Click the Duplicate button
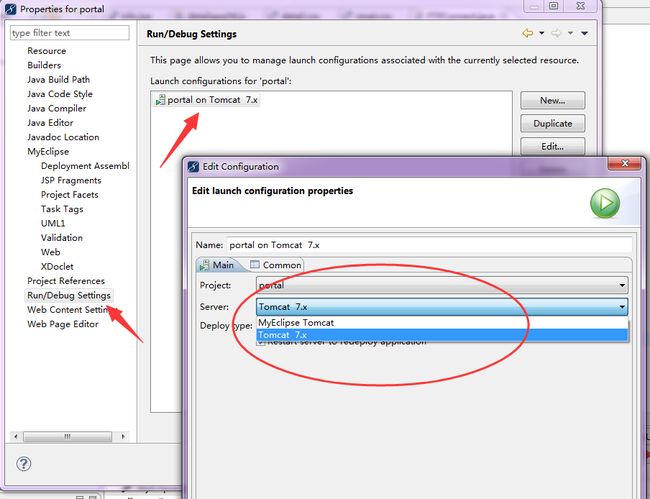Screen dimensions: 650x499 click(x=553, y=124)
